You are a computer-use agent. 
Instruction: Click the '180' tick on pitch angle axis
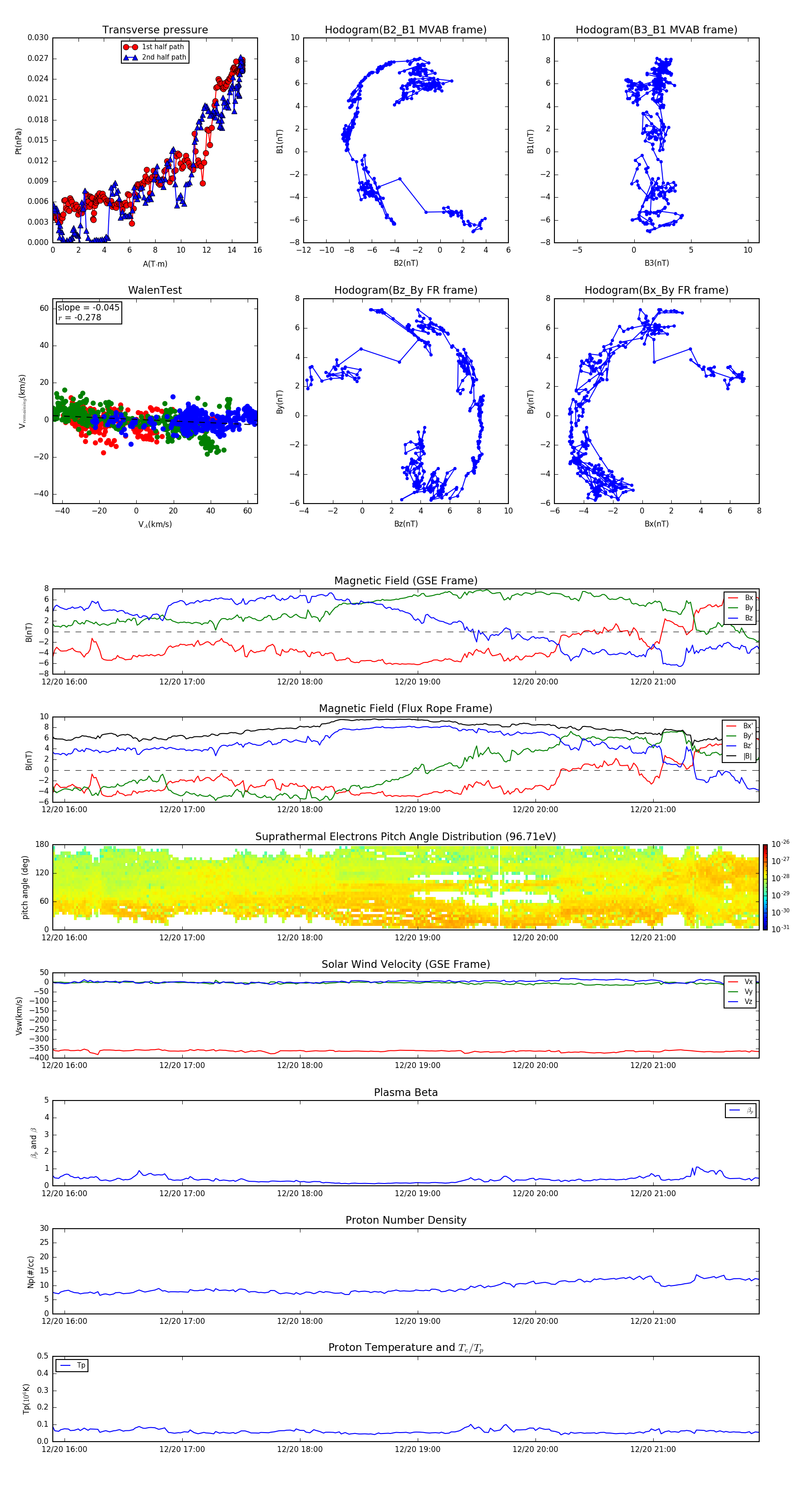pos(42,845)
